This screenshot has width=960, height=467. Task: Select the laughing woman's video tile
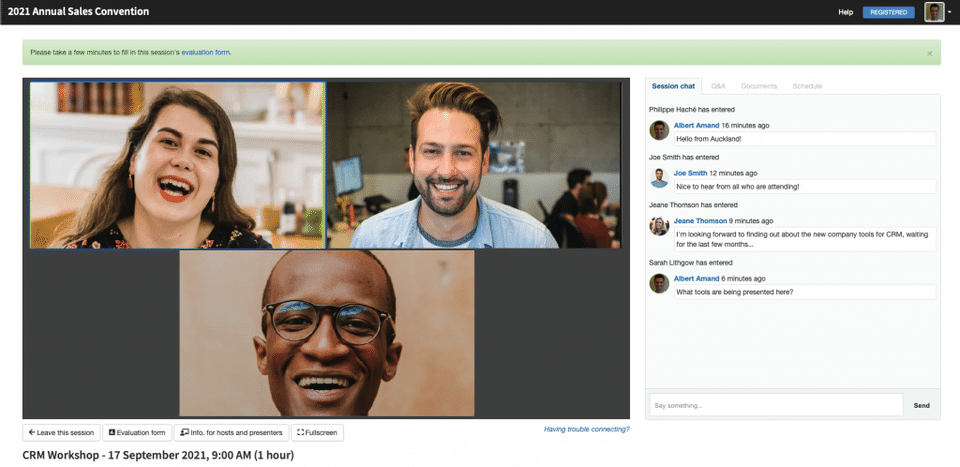(x=178, y=165)
